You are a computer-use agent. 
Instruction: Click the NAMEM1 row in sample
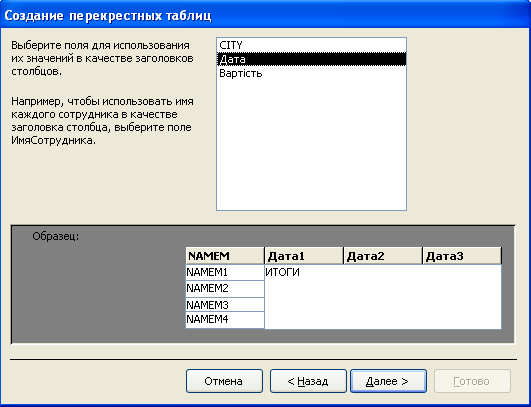coord(225,273)
